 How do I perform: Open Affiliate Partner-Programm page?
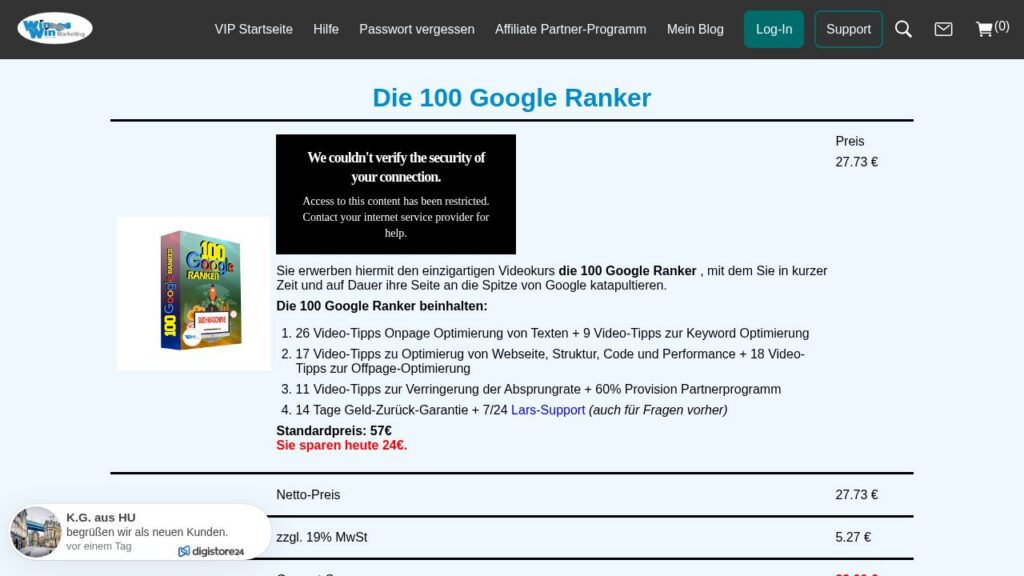[570, 29]
